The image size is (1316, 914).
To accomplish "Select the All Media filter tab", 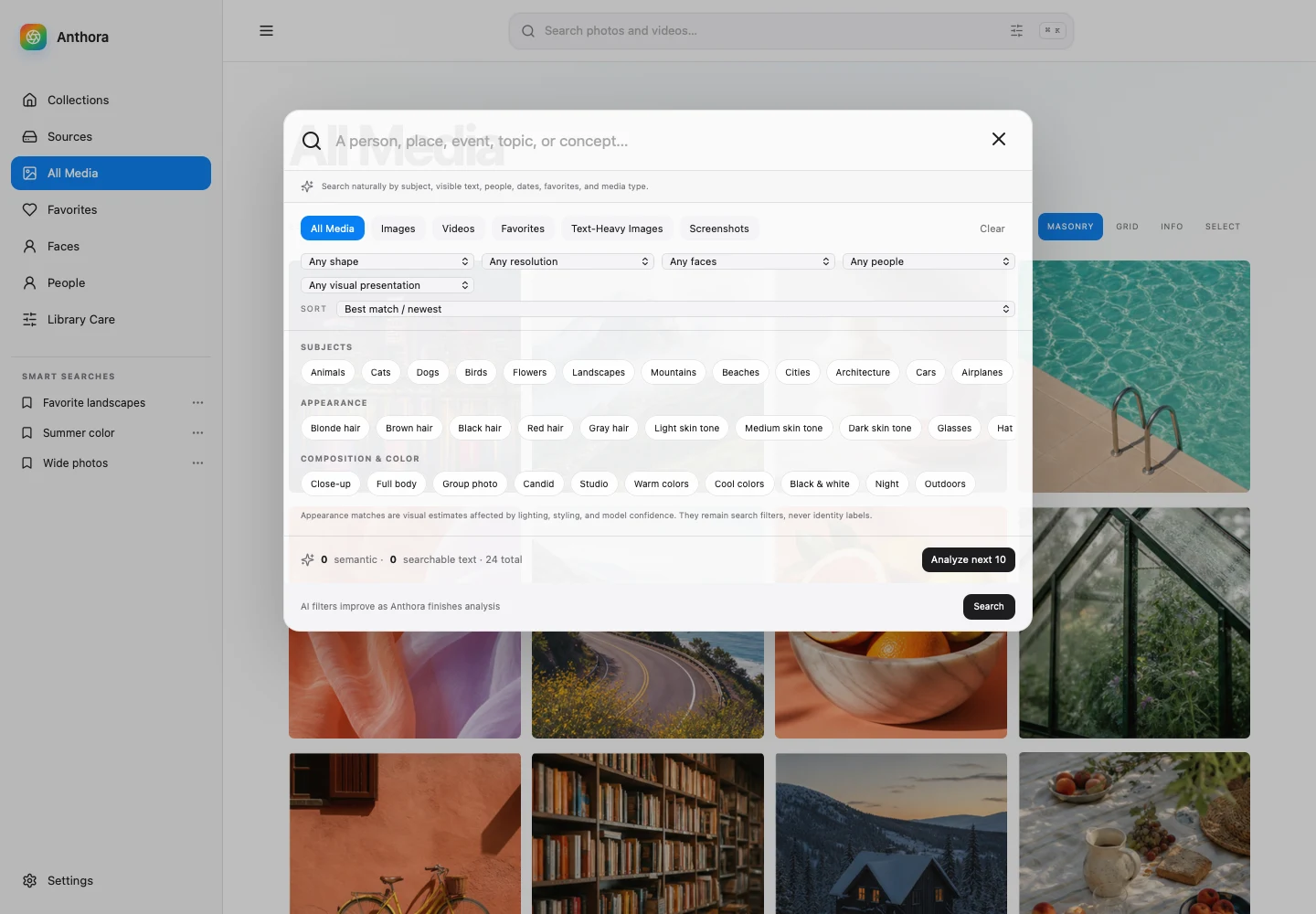I will [333, 228].
